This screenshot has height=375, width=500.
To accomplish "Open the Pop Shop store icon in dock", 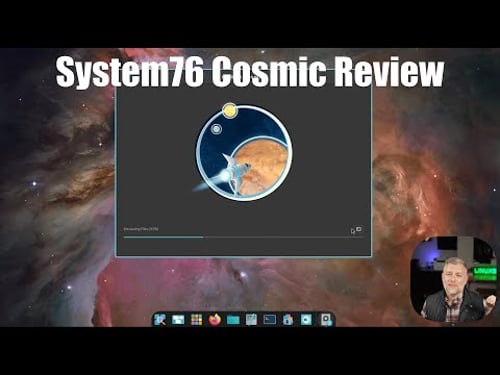I will click(288, 320).
